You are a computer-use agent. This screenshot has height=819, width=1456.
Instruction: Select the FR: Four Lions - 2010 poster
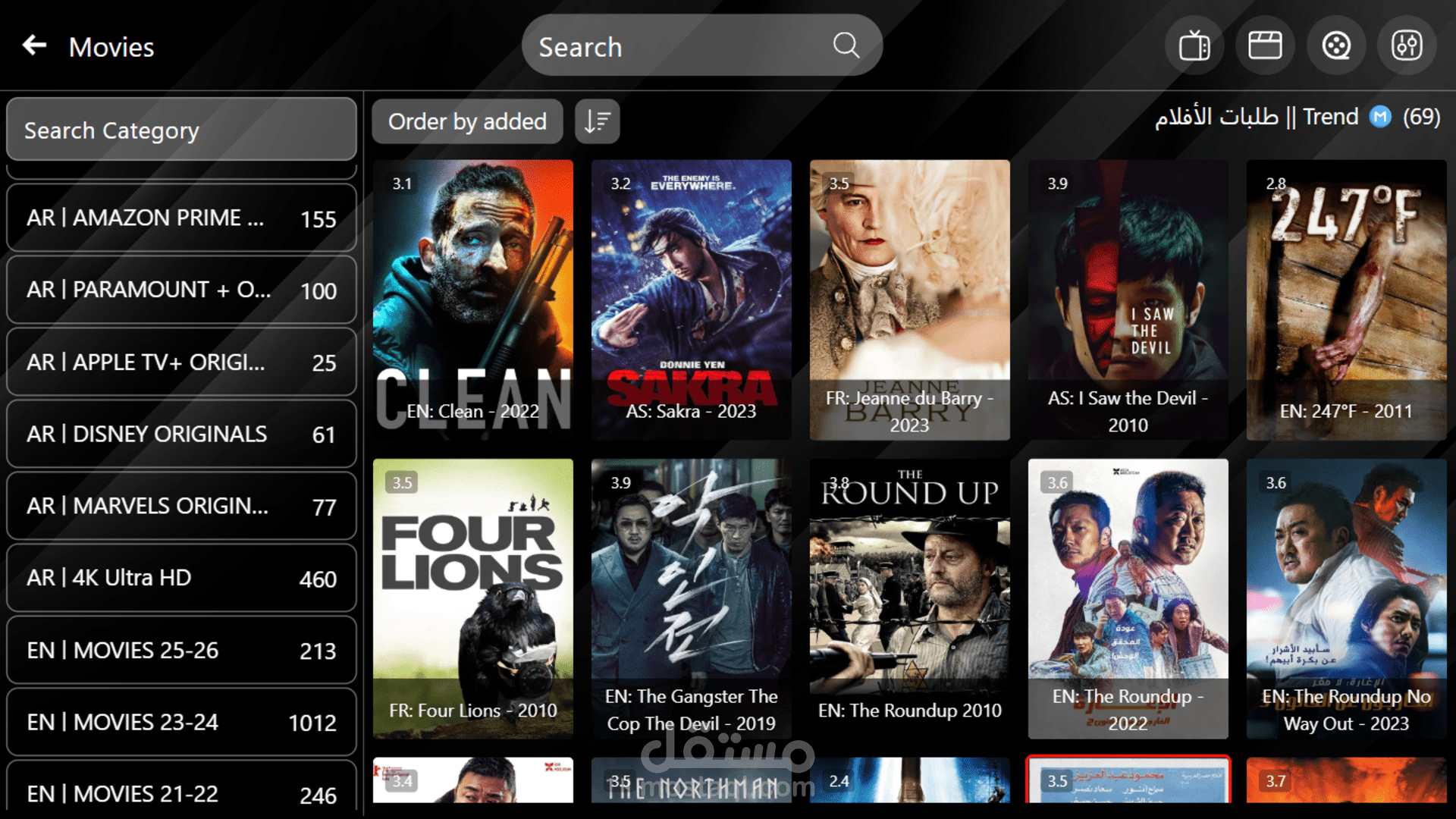[472, 598]
